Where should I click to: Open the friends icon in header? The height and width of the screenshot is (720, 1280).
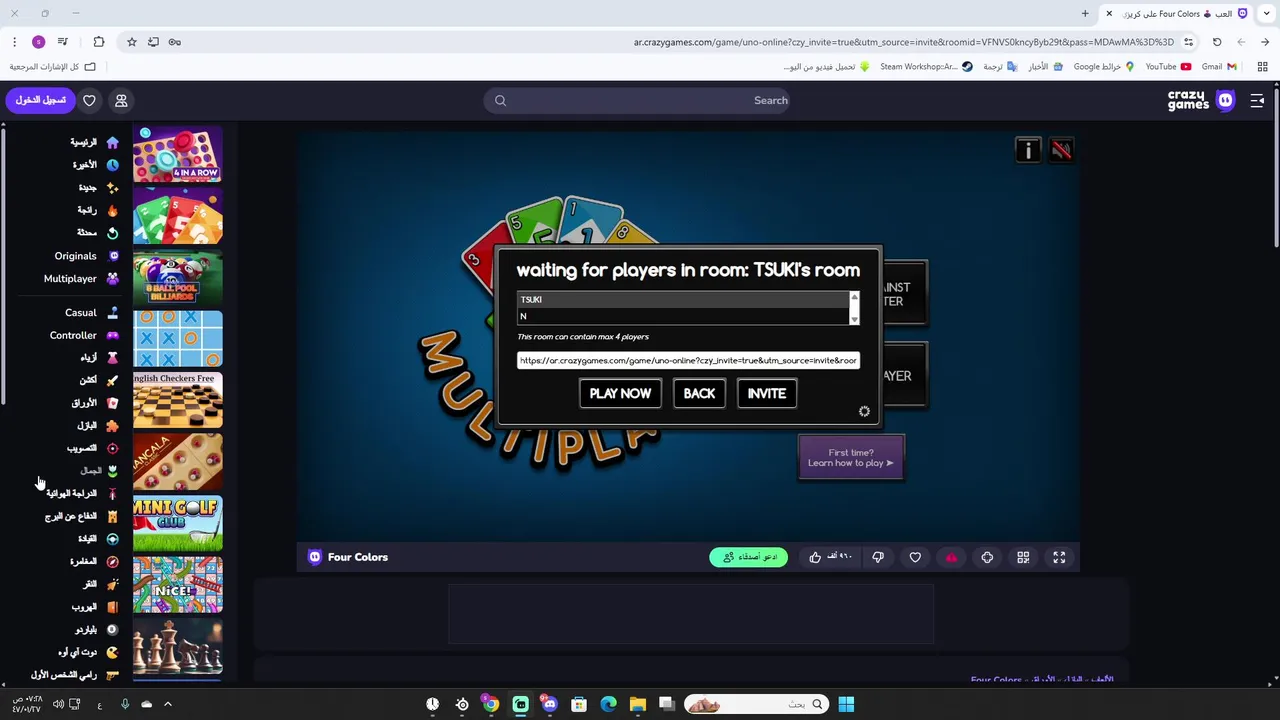121,100
